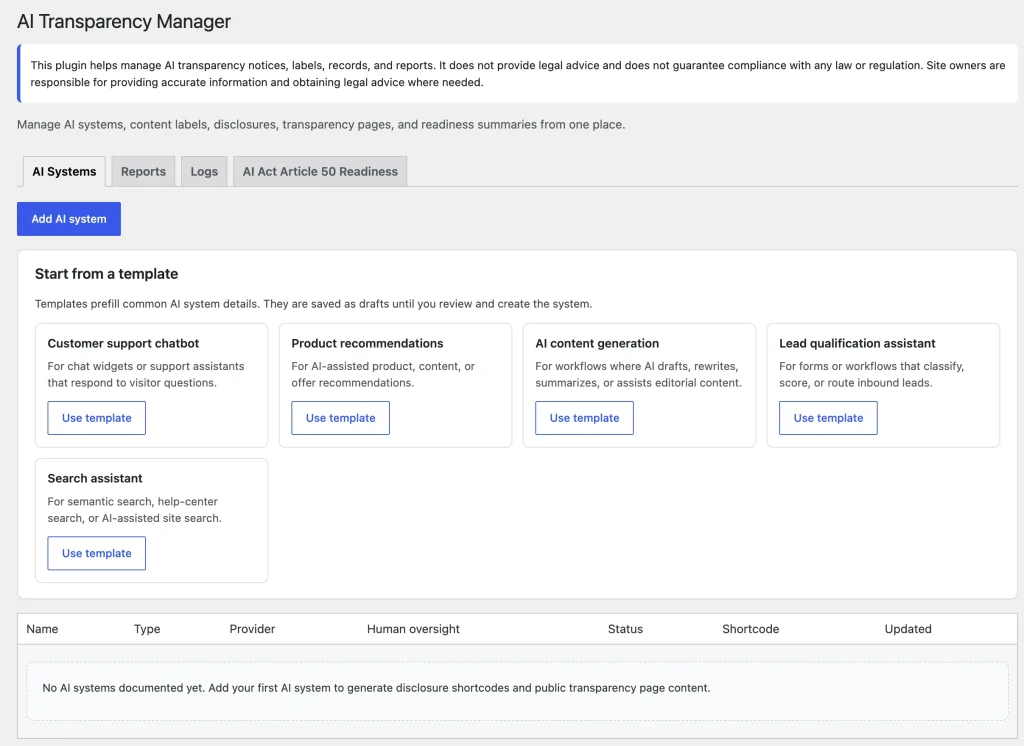Viewport: 1024px width, 746px height.
Task: Open the AI Systems tab
Action: [x=64, y=171]
